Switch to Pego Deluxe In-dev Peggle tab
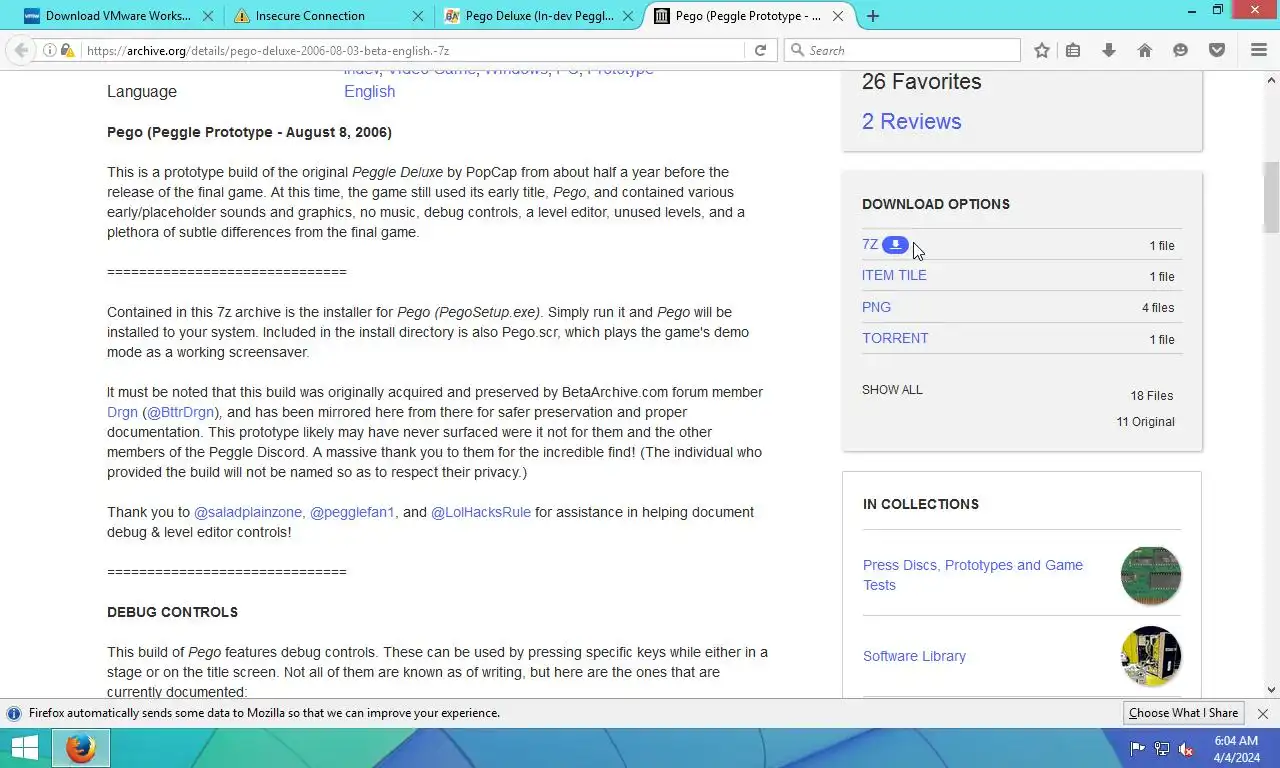The image size is (1280, 768). (x=540, y=16)
